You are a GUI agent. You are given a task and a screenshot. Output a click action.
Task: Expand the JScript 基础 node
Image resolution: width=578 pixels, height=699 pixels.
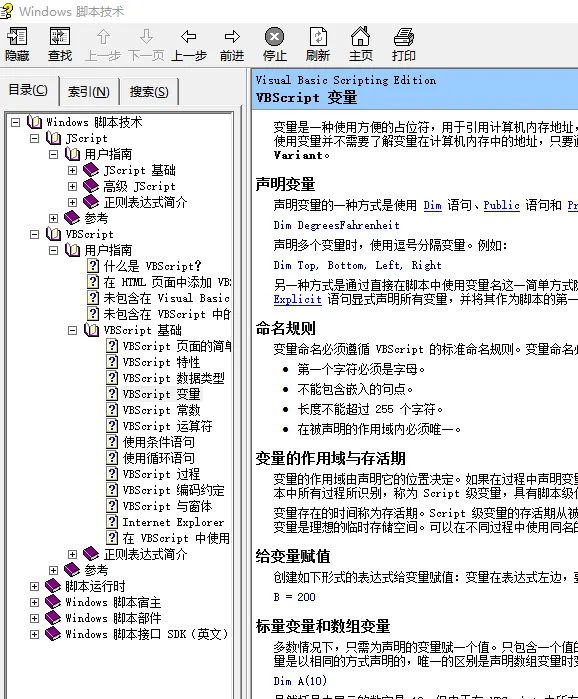tap(73, 170)
